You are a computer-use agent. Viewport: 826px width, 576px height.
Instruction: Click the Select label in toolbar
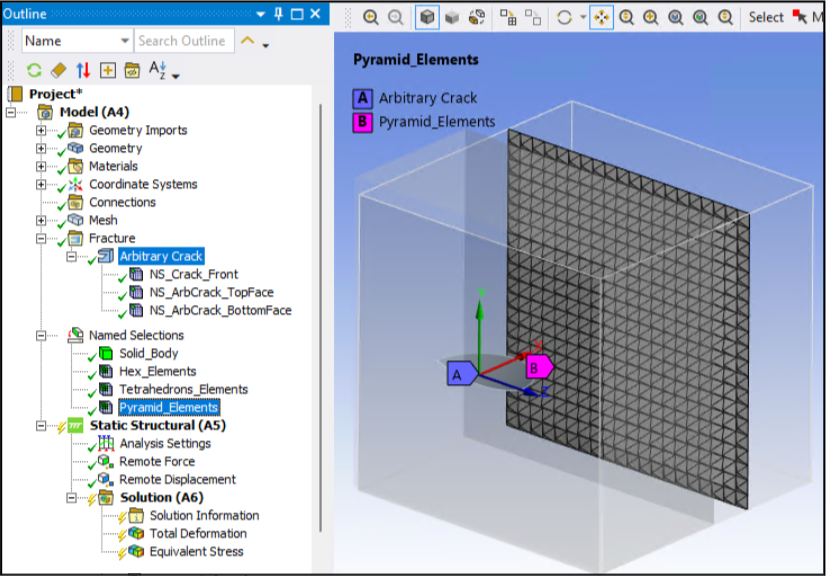tap(766, 17)
